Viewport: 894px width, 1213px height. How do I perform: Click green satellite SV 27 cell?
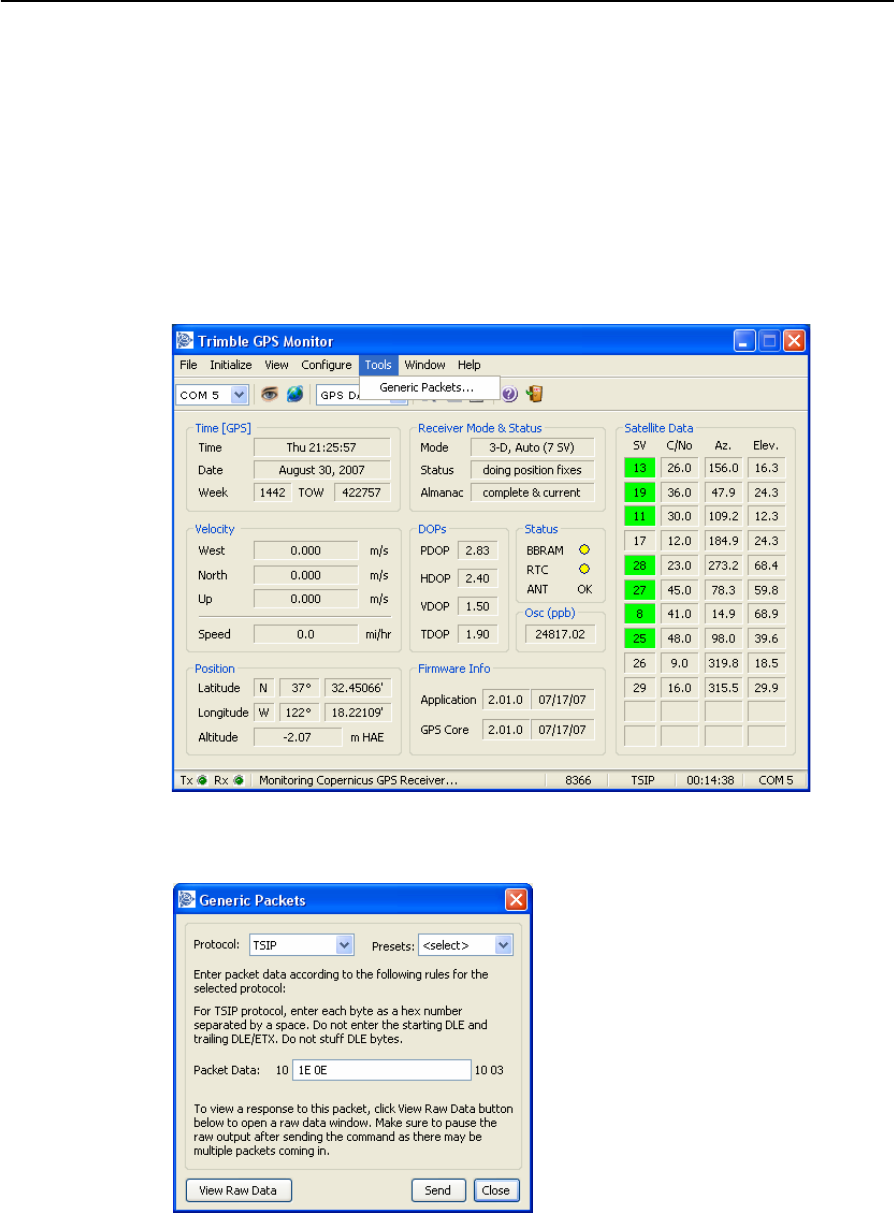tap(639, 589)
